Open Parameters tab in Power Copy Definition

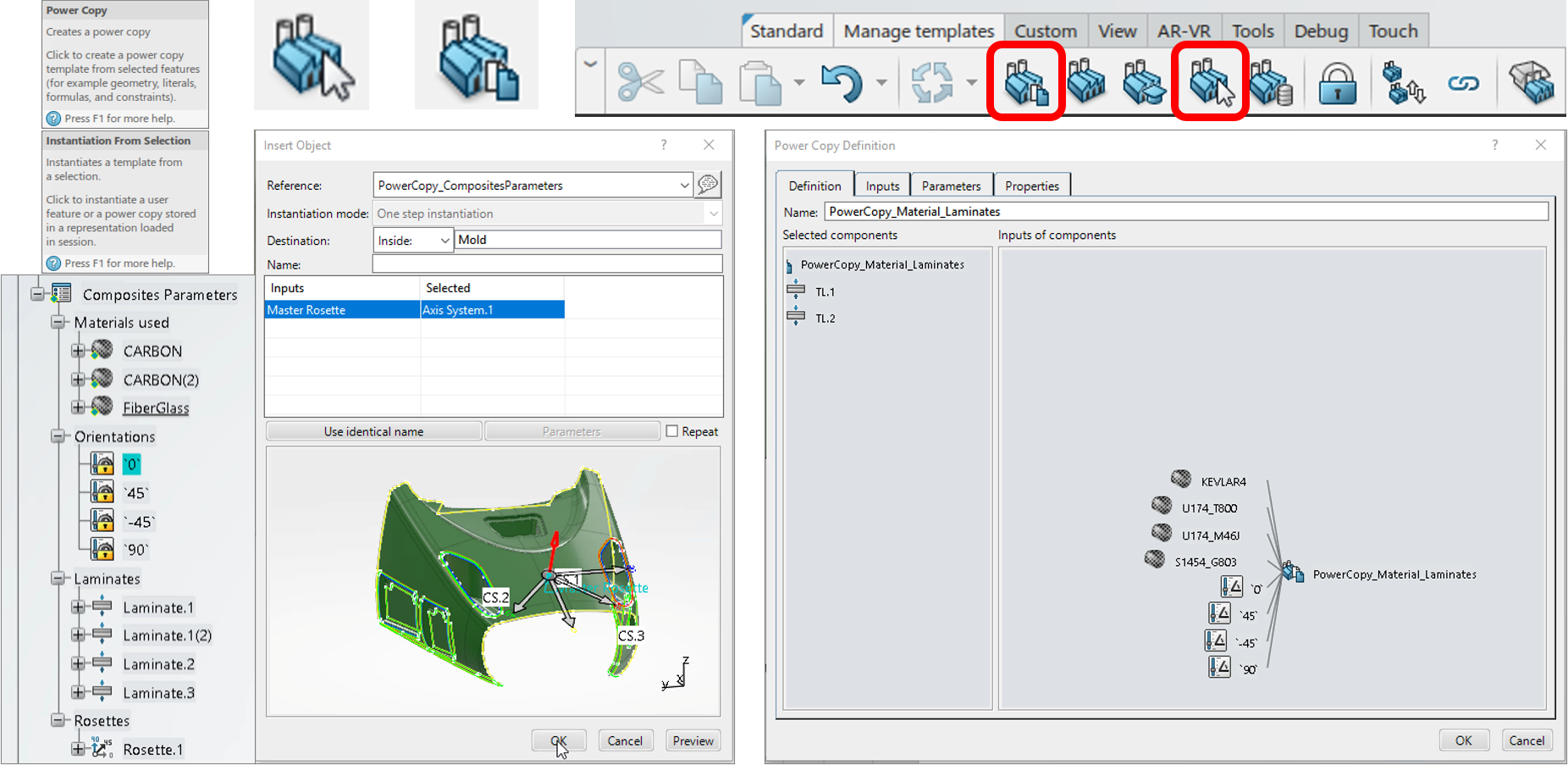[x=950, y=186]
